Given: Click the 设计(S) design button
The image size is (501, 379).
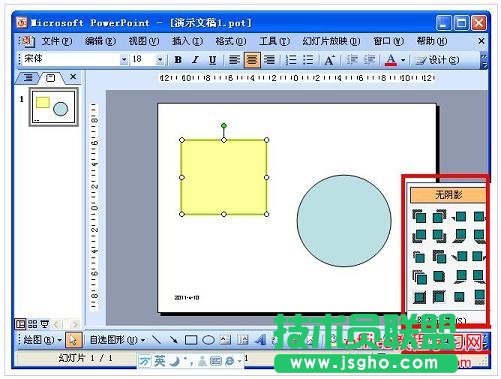Looking at the screenshot, I should click(438, 60).
